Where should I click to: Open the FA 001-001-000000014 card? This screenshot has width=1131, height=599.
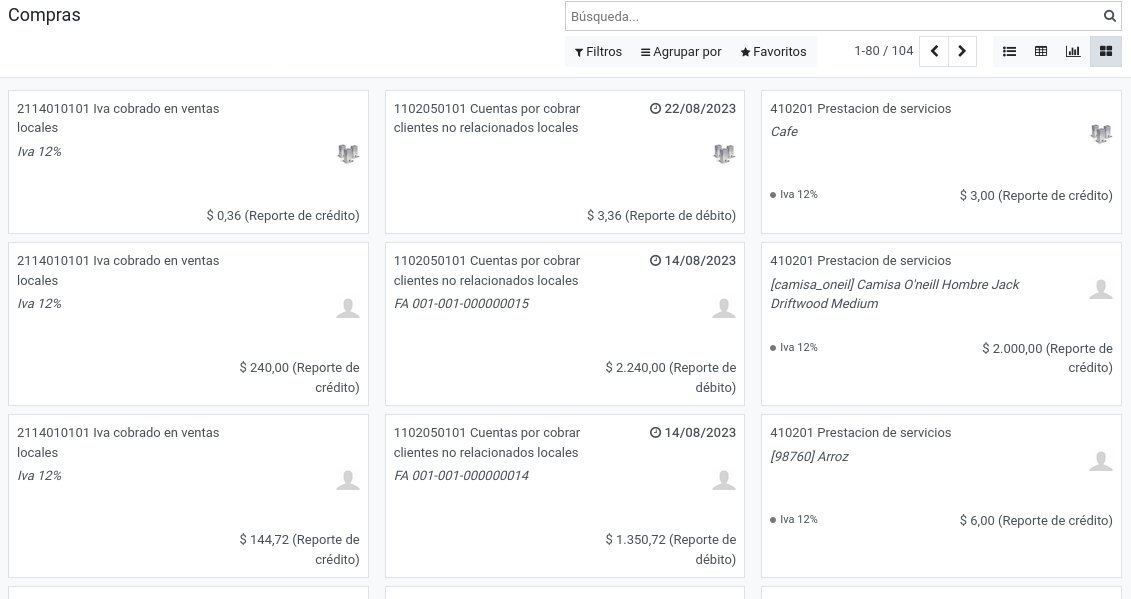565,496
